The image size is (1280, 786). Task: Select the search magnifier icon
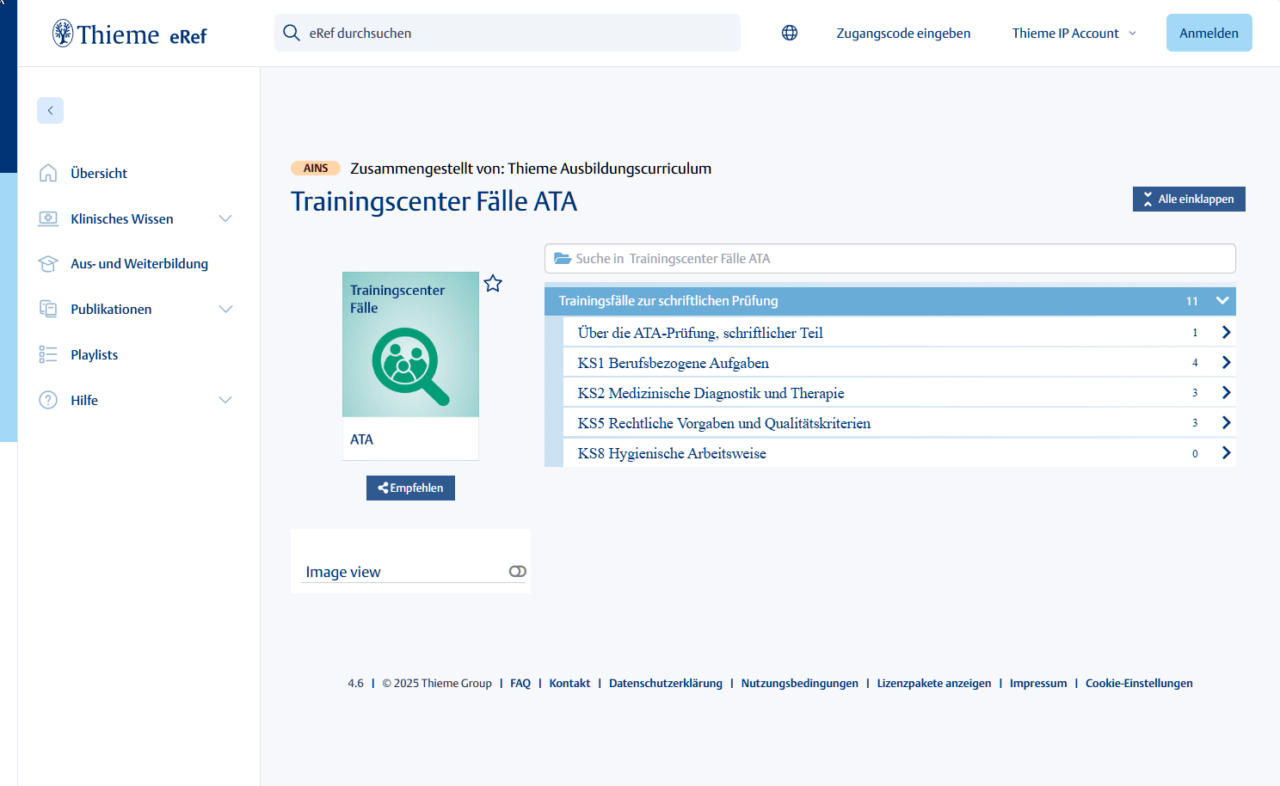tap(291, 33)
